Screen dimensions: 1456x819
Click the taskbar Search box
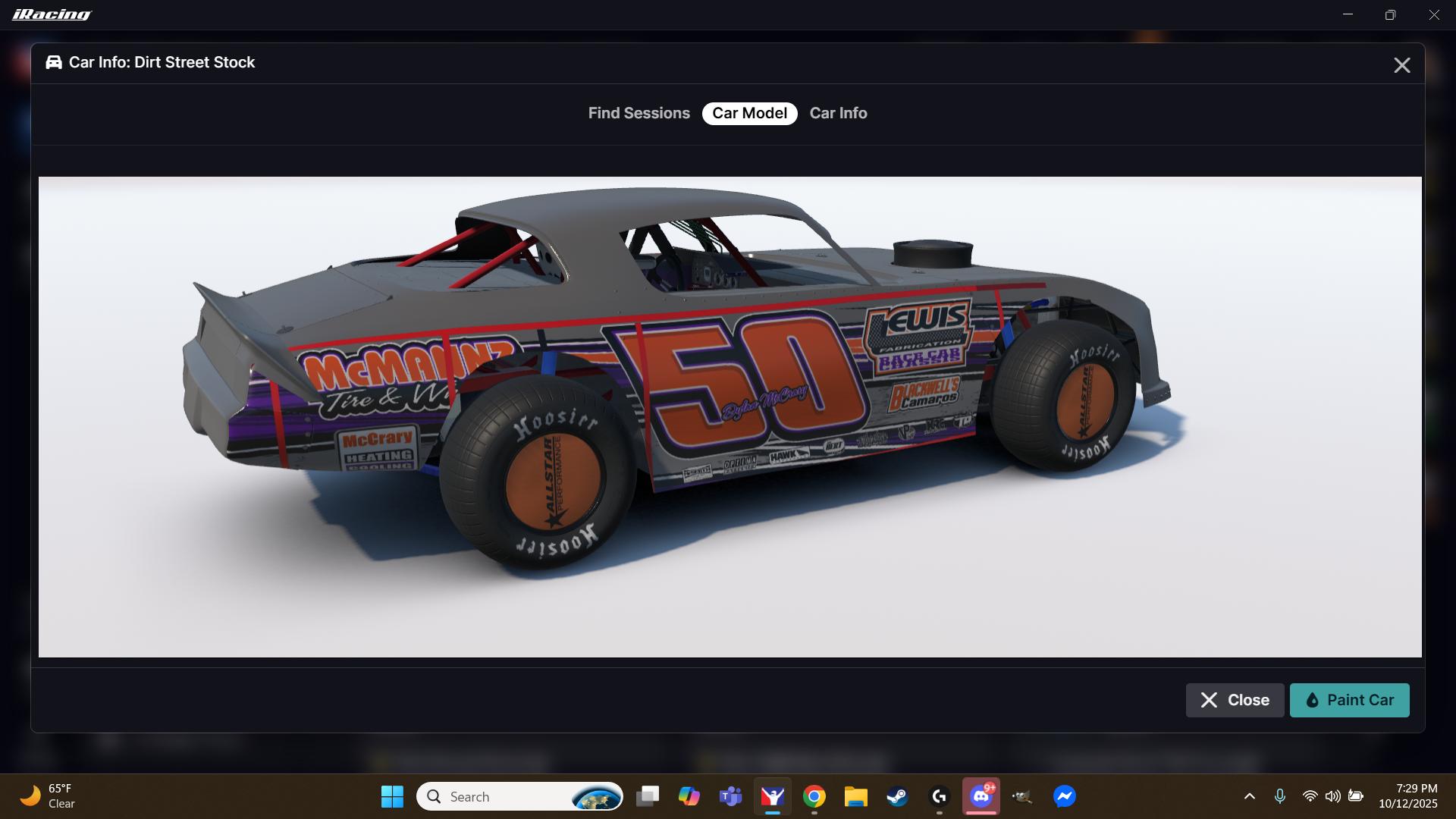519,796
